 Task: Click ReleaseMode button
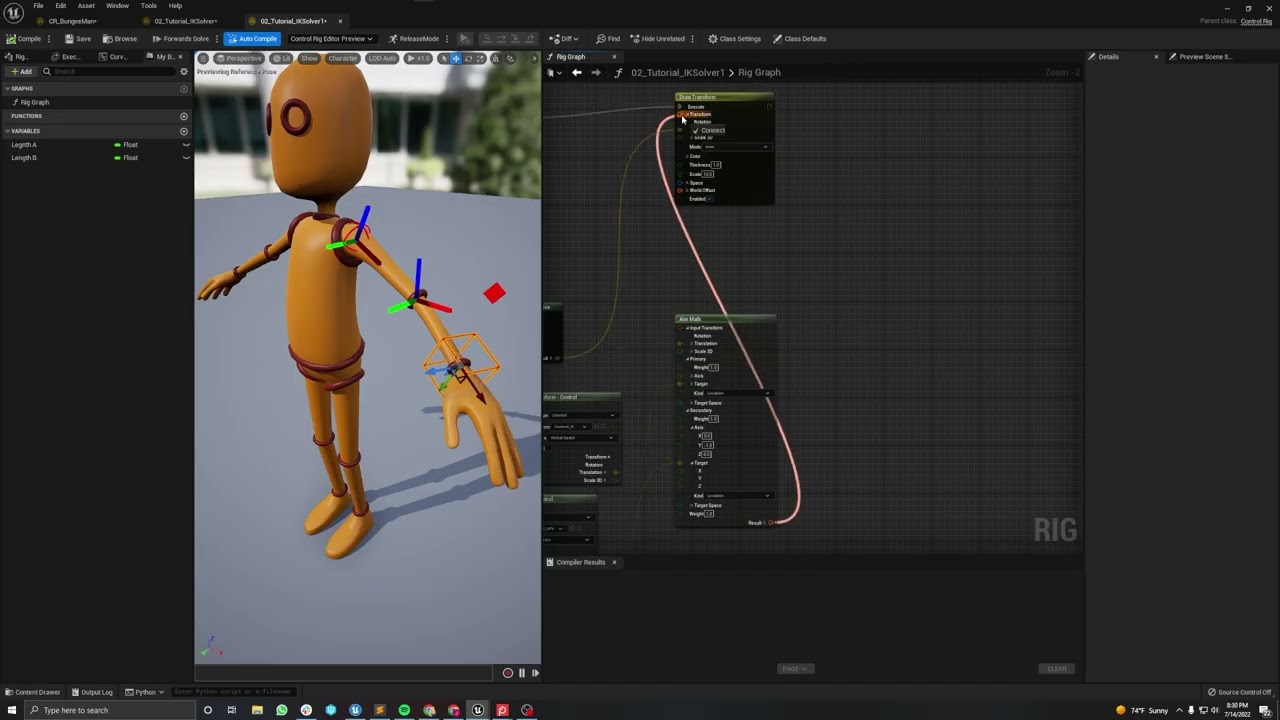(x=414, y=39)
